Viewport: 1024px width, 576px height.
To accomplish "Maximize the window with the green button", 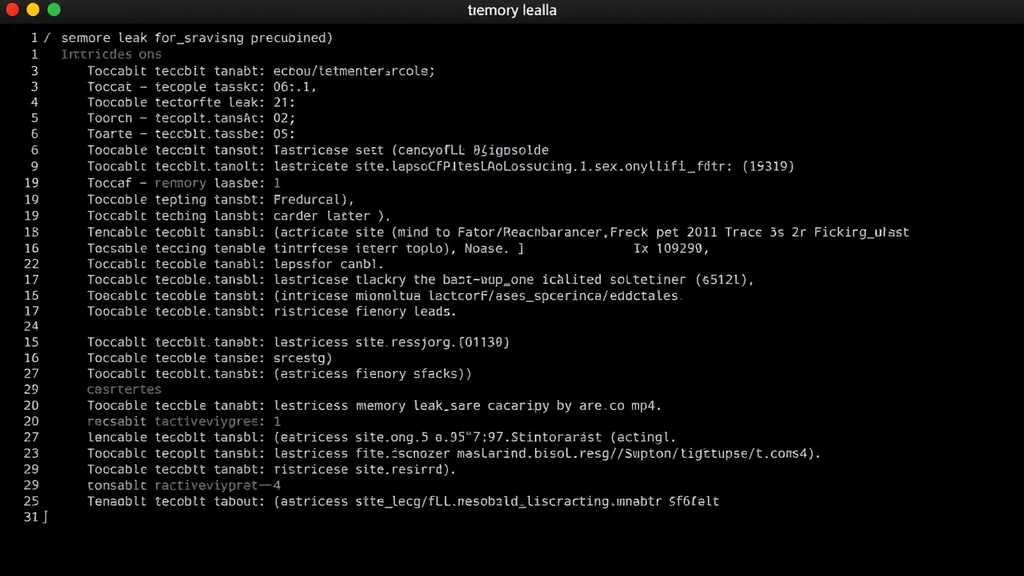I will pyautogui.click(x=54, y=10).
